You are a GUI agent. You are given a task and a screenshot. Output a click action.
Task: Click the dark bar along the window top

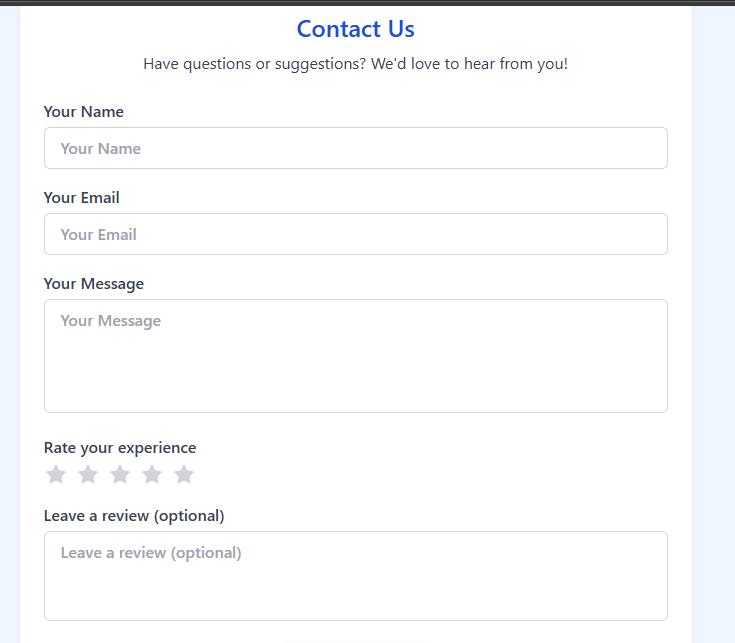click(x=368, y=3)
